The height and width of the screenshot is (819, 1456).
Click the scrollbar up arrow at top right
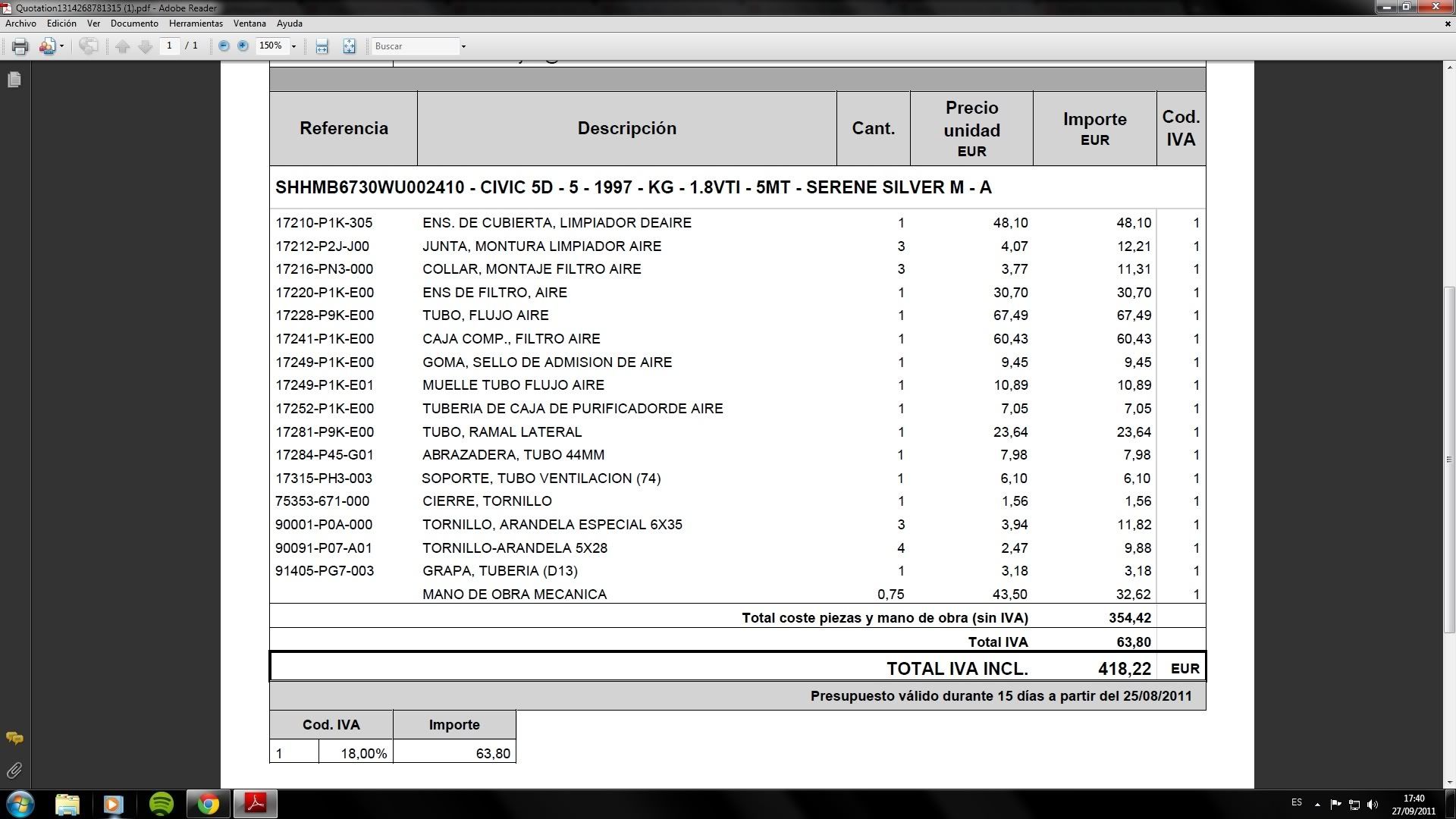(1449, 67)
